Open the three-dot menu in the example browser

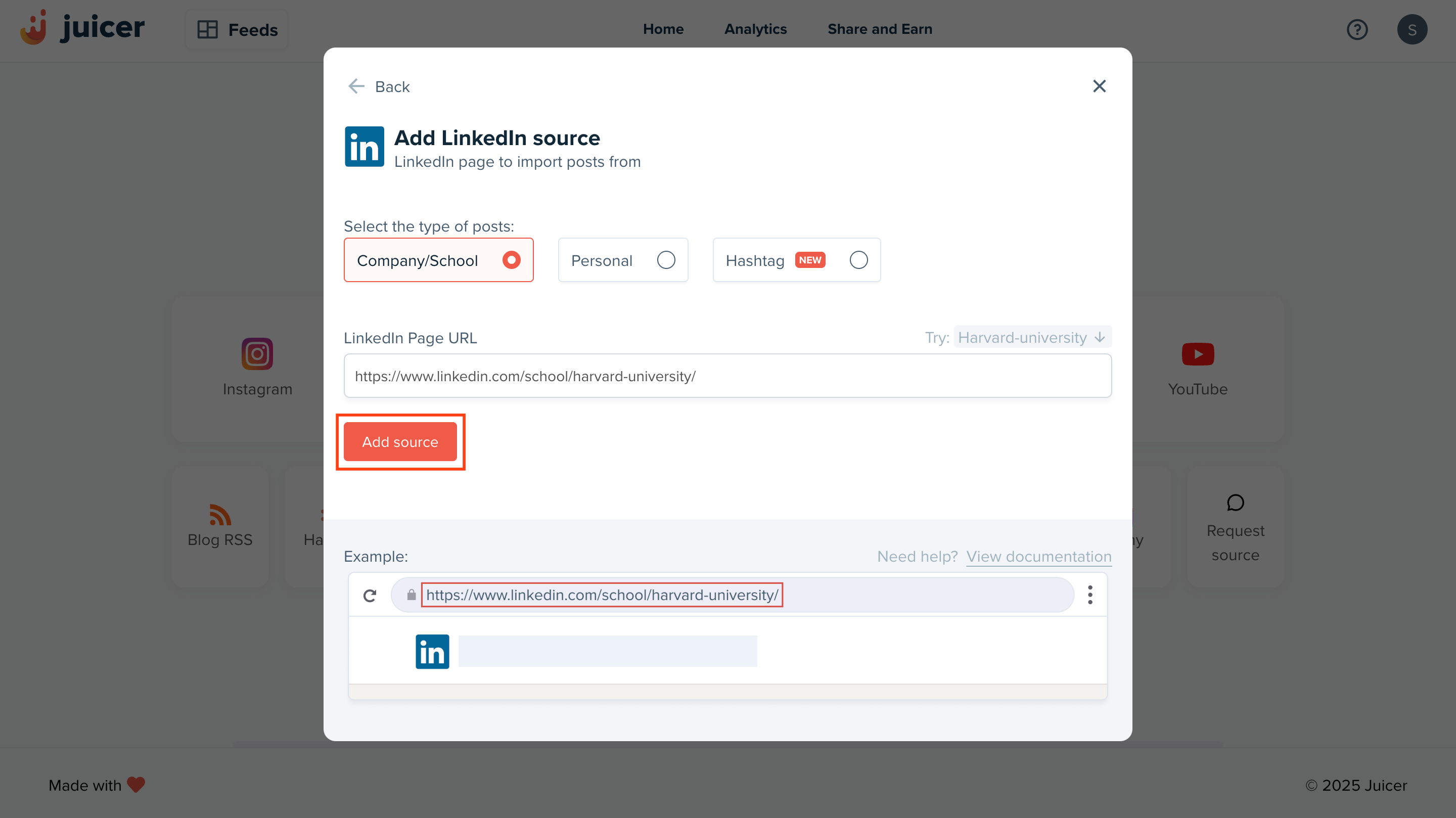tap(1090, 594)
